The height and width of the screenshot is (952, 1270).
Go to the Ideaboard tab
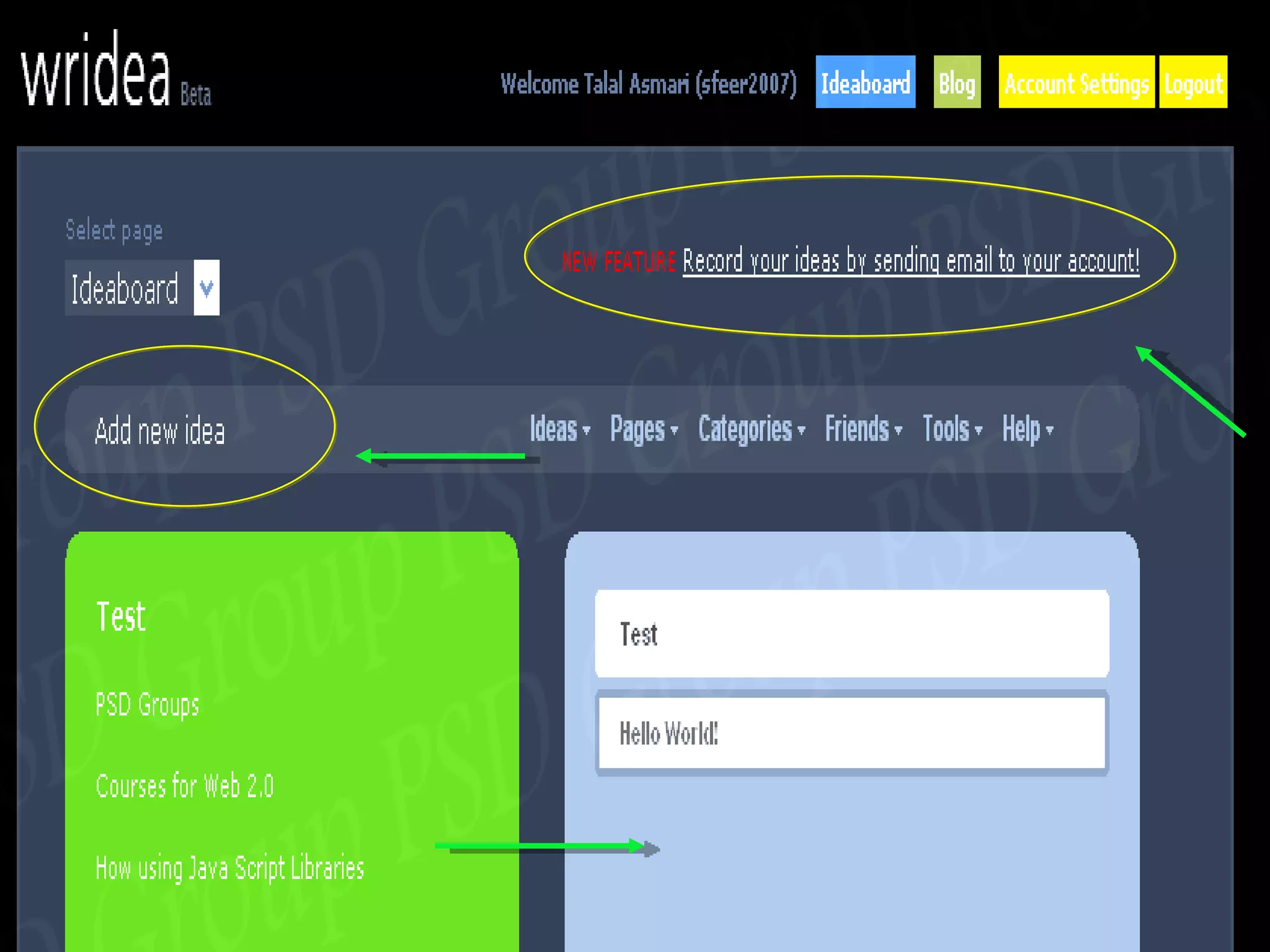865,82
